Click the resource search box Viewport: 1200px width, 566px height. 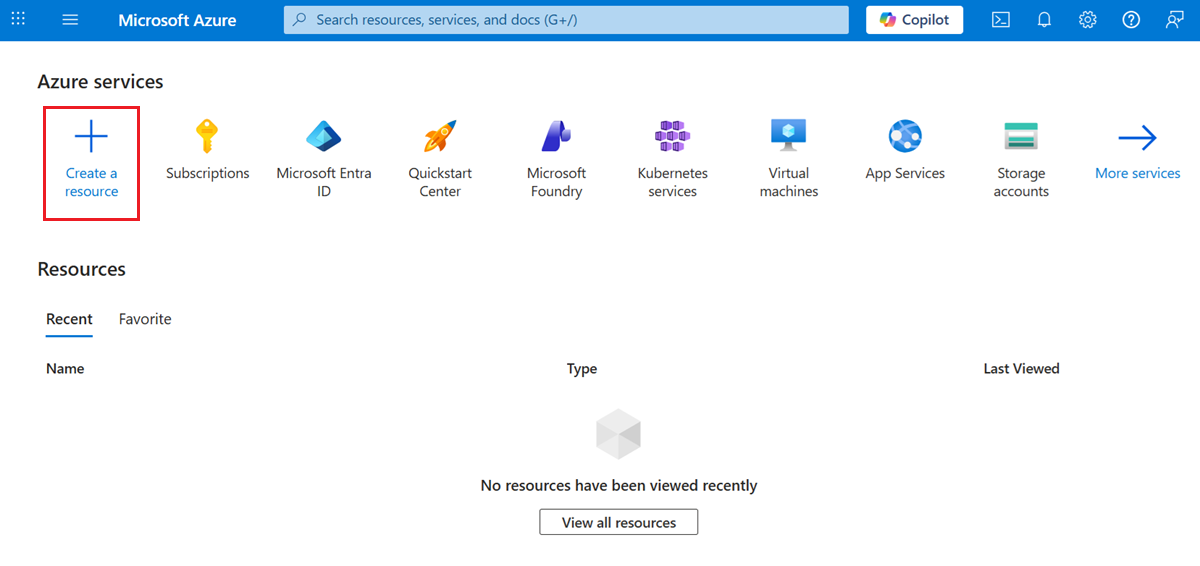(566, 20)
